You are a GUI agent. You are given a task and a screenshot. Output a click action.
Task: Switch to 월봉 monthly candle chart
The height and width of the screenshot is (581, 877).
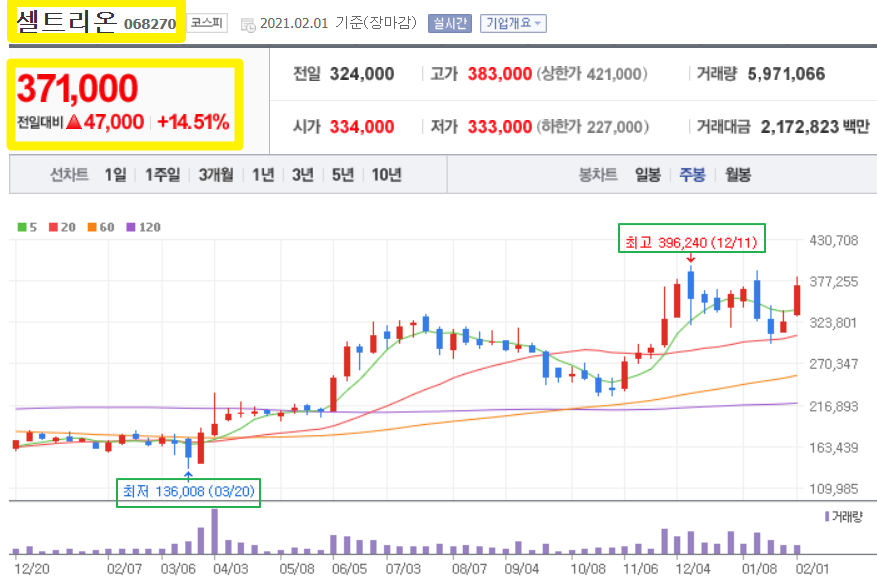click(x=738, y=175)
